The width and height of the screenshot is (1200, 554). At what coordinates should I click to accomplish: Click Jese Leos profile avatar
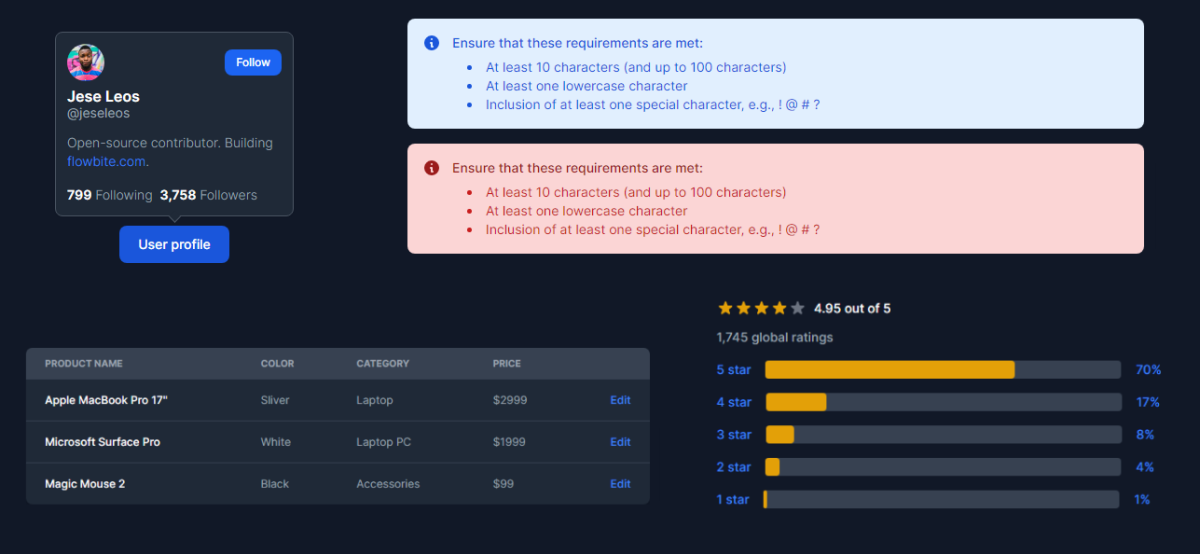[86, 62]
